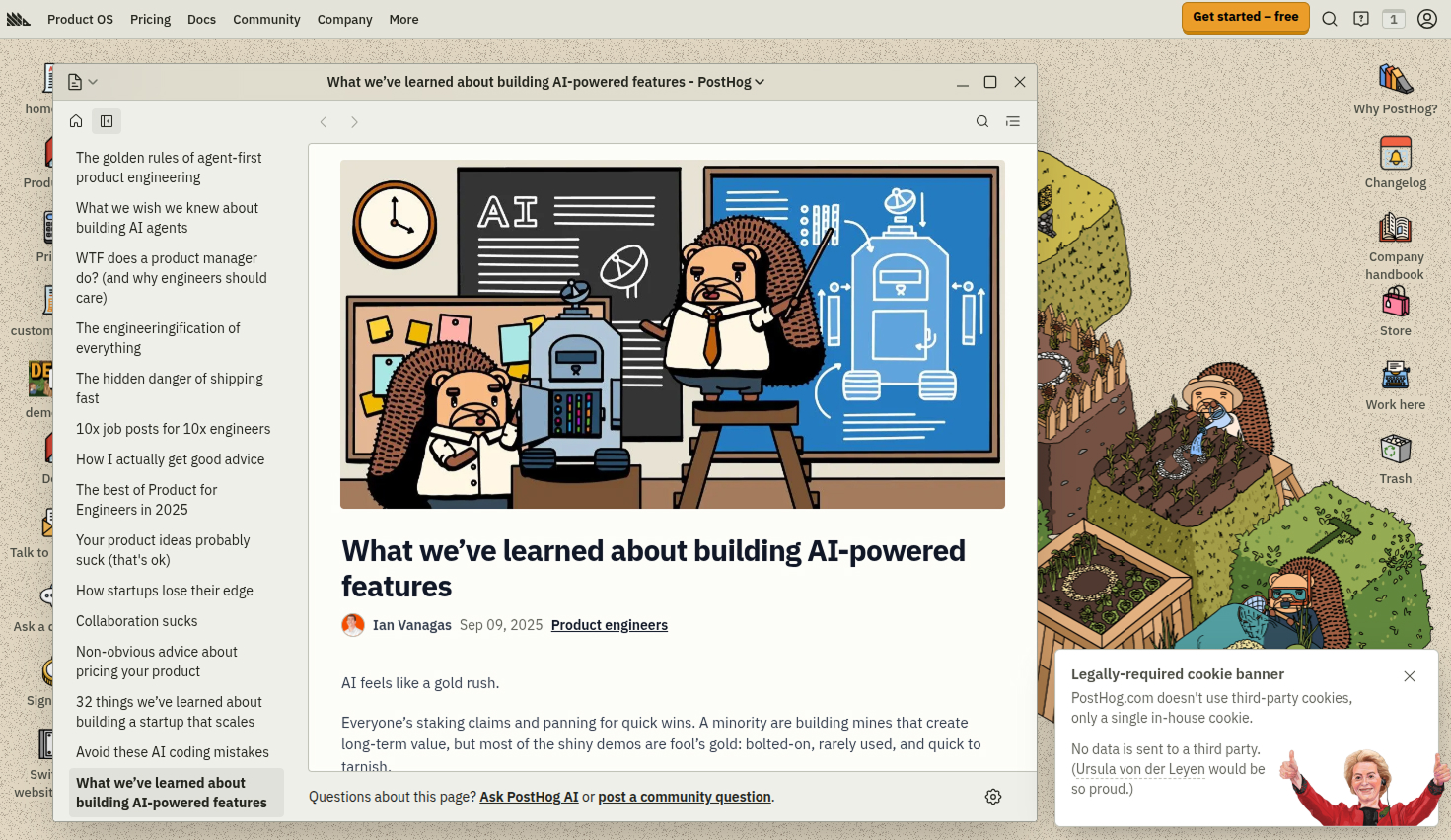Follow the Ask PostHog AI link

pyautogui.click(x=529, y=797)
